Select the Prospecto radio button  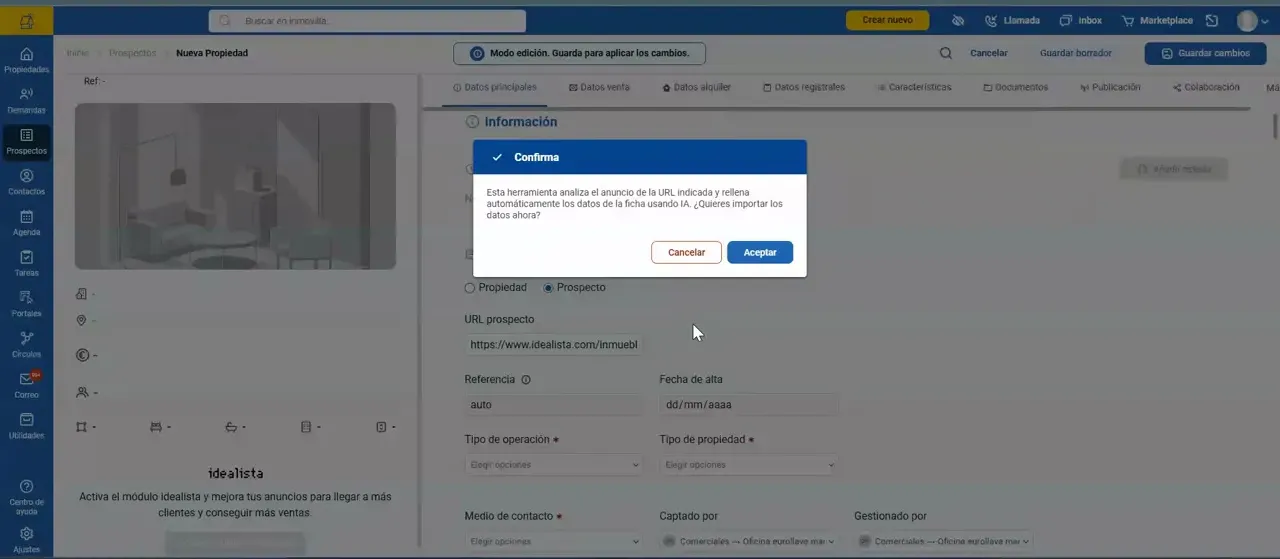[548, 288]
